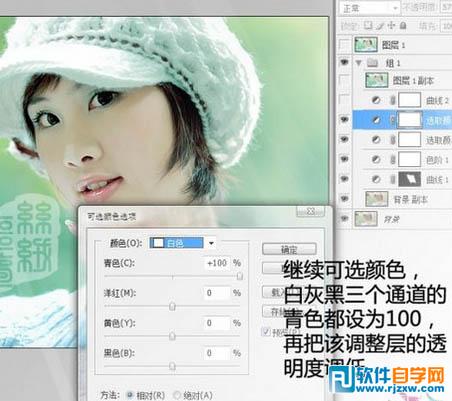
Task: Click the chain link icon on 曲线 1 layer
Action: (393, 180)
